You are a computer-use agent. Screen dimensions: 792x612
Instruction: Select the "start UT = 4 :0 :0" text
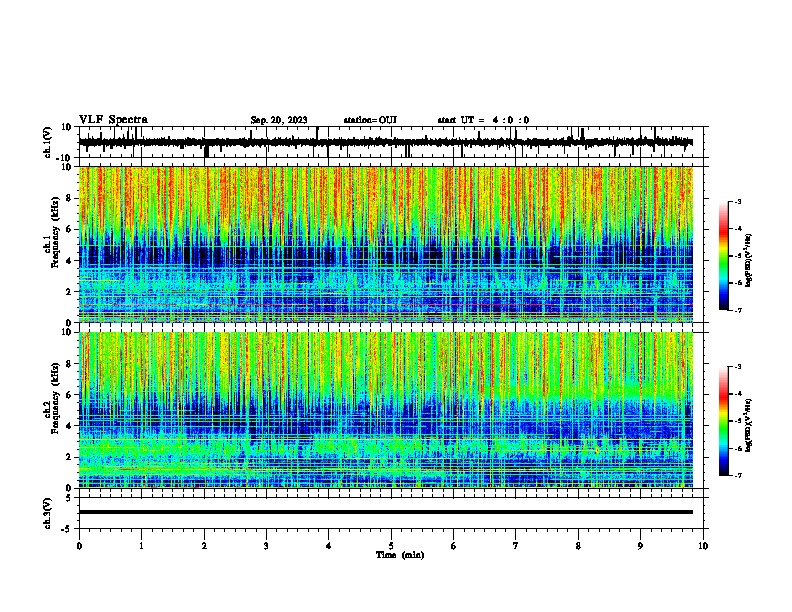point(483,120)
